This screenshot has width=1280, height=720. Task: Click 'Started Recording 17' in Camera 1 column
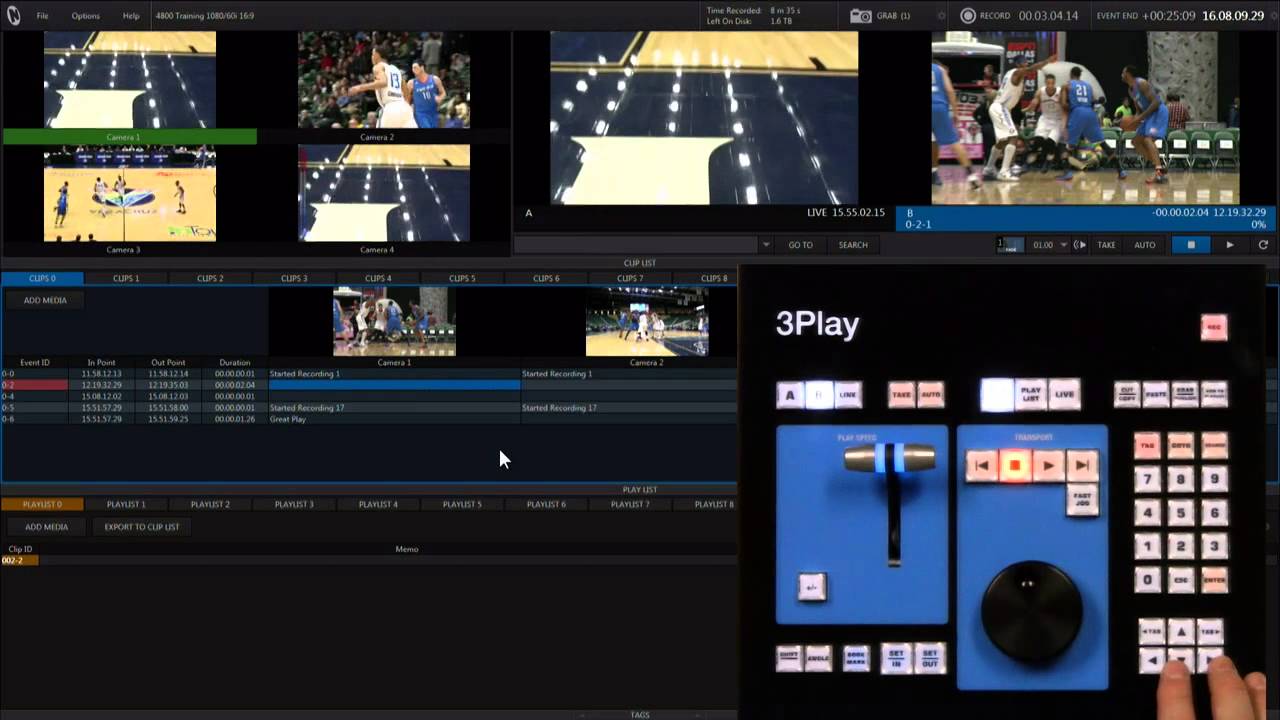pos(307,408)
